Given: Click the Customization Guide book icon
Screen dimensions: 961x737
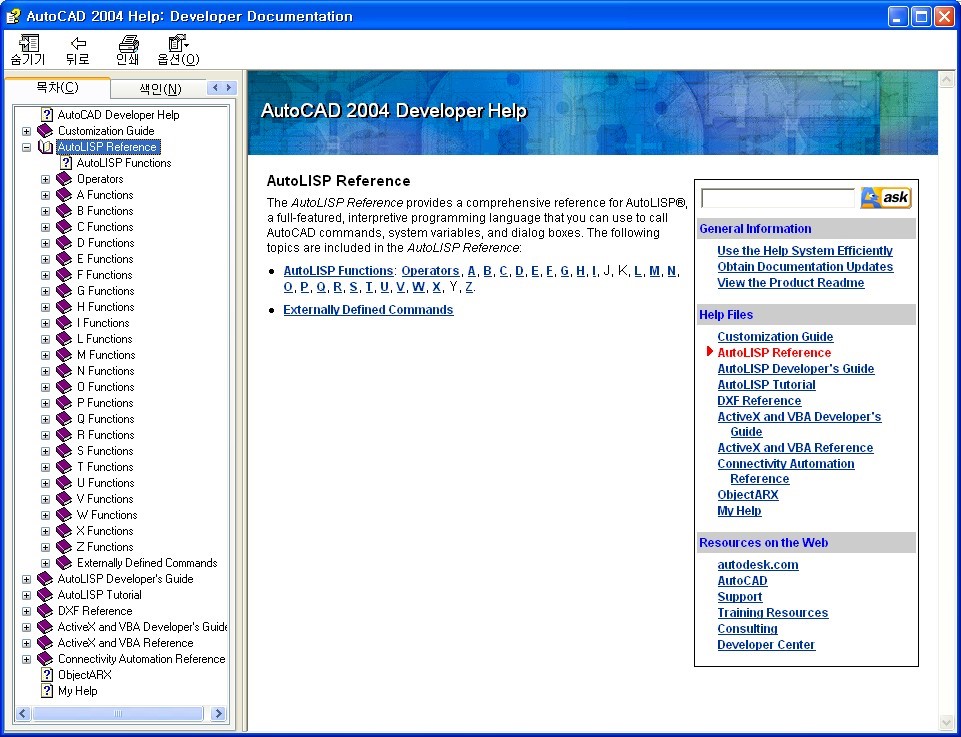Looking at the screenshot, I should point(45,130).
